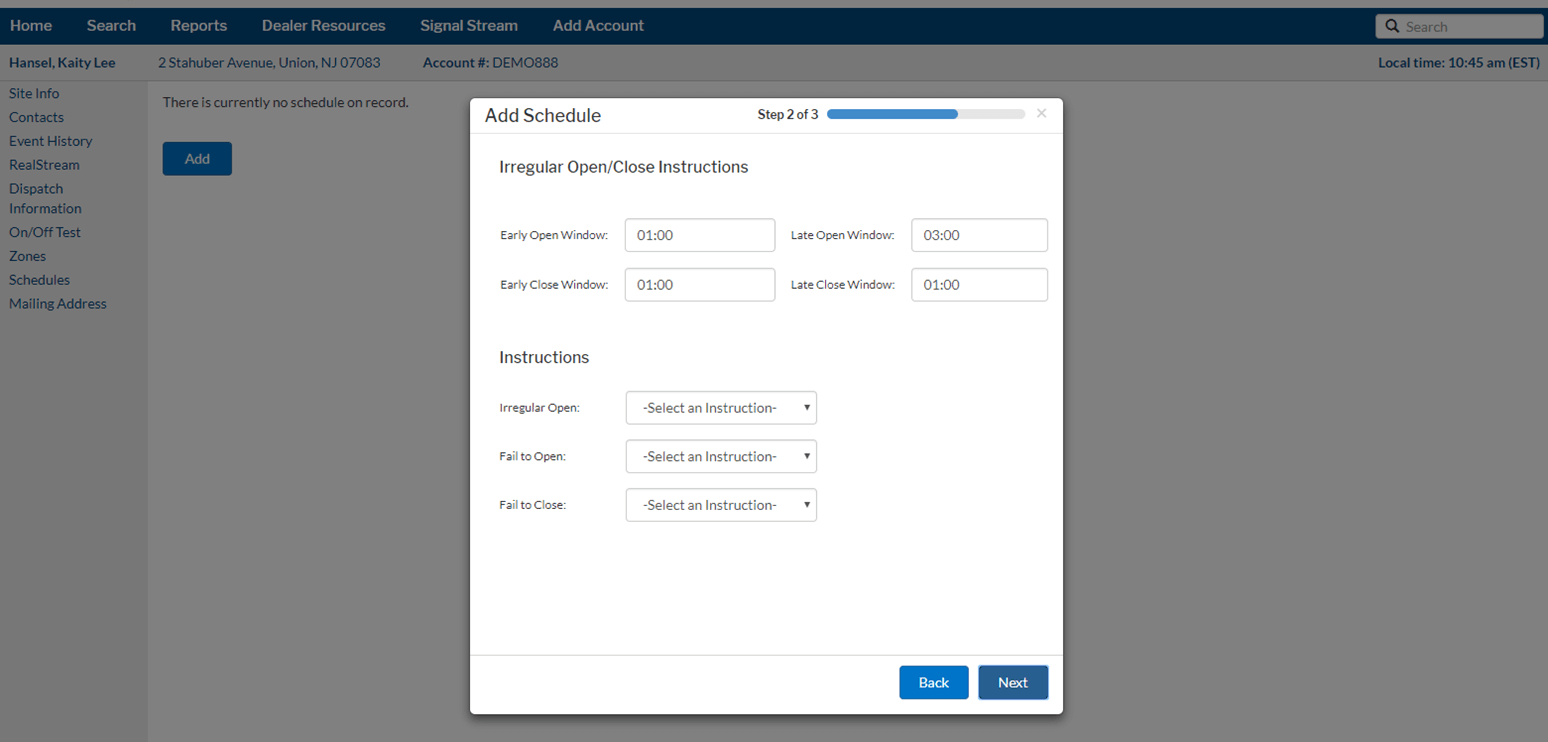This screenshot has width=1548, height=742.
Task: Open Event History in the sidebar
Action: pos(51,141)
